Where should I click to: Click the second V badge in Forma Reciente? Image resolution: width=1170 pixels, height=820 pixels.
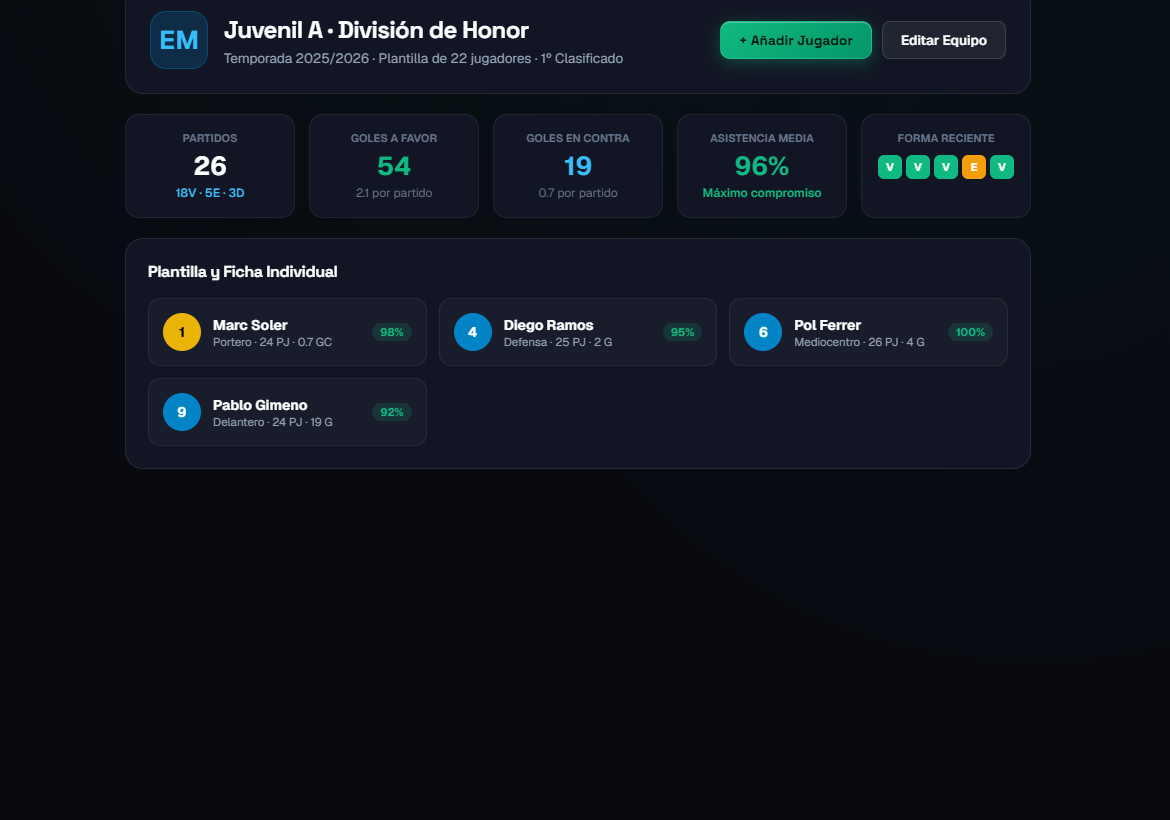click(x=918, y=167)
